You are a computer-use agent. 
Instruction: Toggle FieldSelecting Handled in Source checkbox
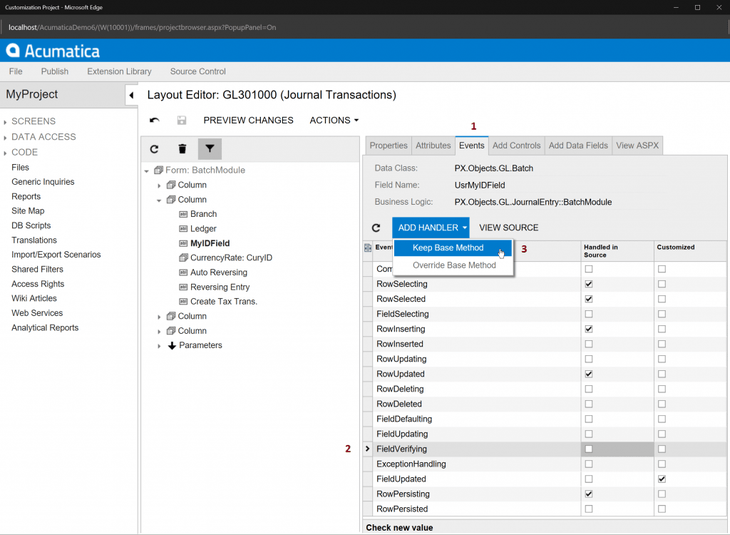coord(588,314)
